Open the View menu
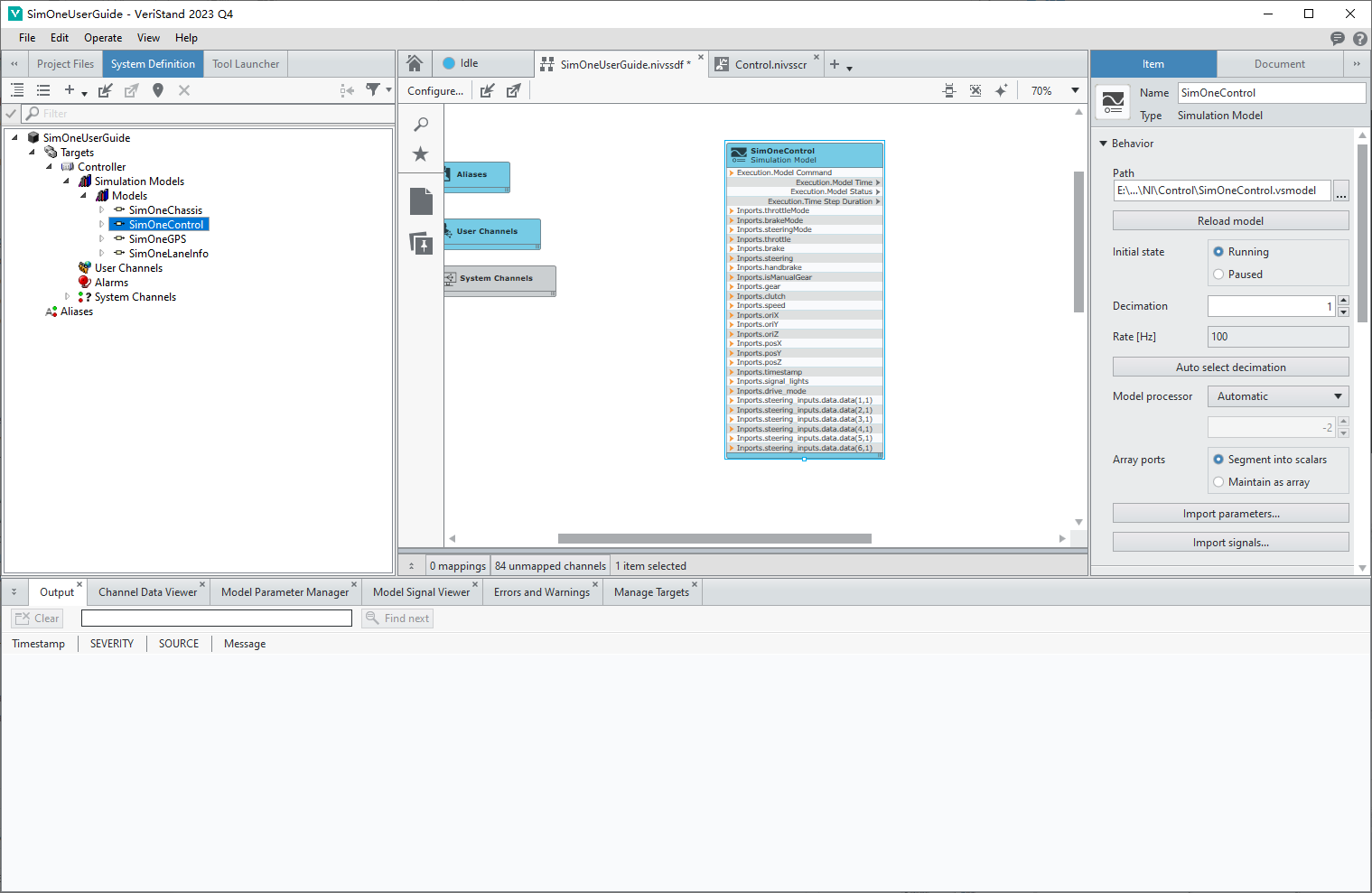 [x=148, y=38]
